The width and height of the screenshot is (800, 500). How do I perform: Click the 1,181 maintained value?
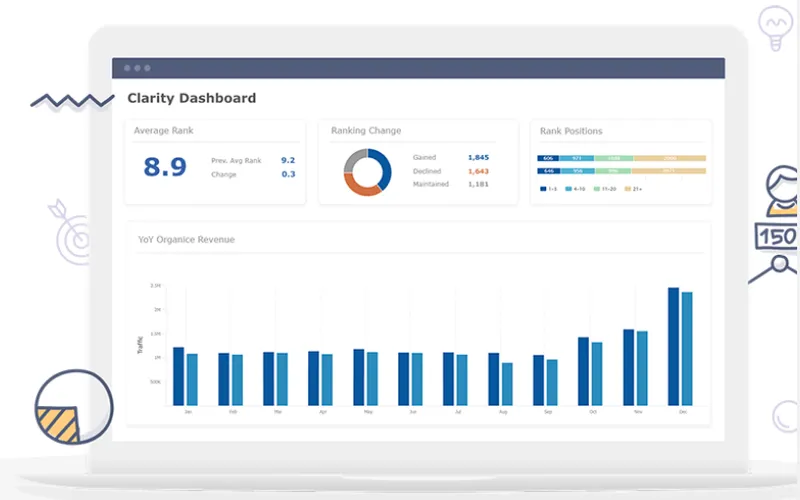point(478,184)
